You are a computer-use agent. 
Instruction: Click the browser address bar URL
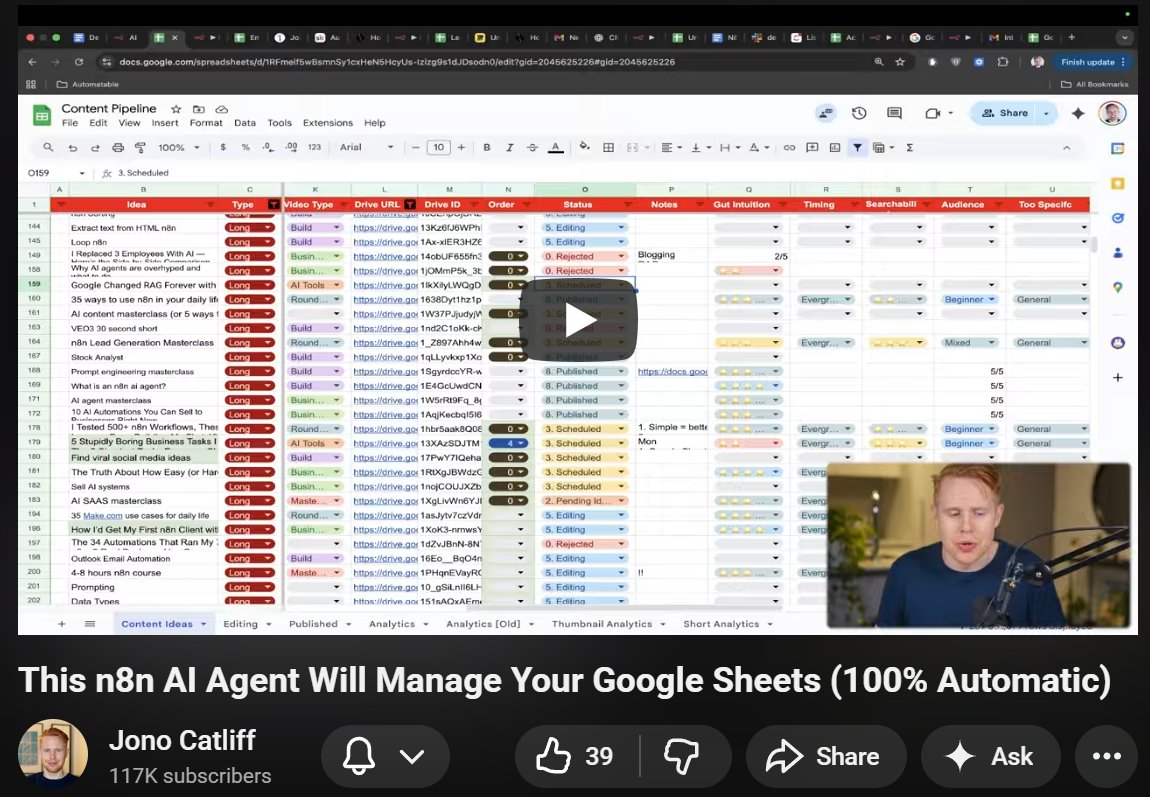[397, 62]
